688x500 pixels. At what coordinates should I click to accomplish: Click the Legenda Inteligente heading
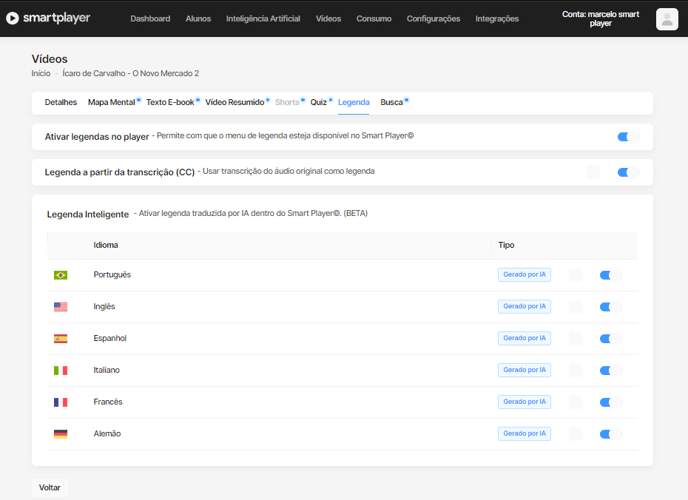[x=88, y=214]
